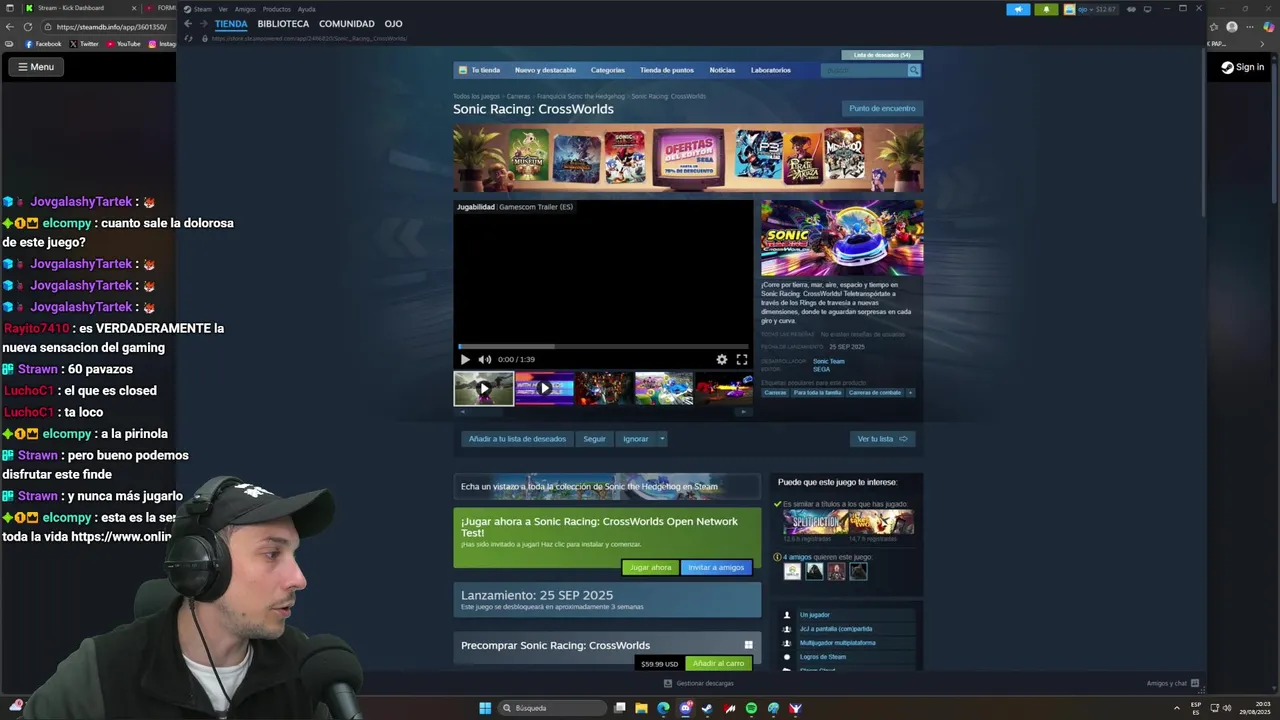This screenshot has height=720, width=1280.
Task: Open Amigos y chat panel
Action: point(1173,683)
